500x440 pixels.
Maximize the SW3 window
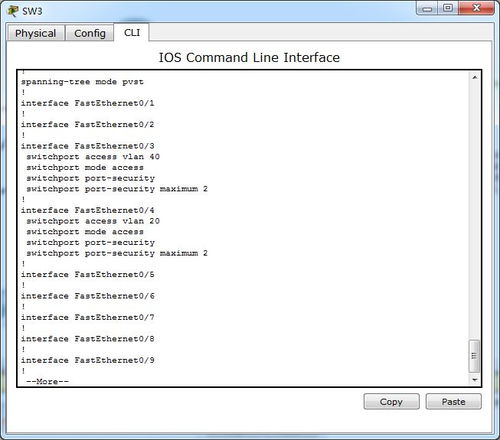coord(448,9)
